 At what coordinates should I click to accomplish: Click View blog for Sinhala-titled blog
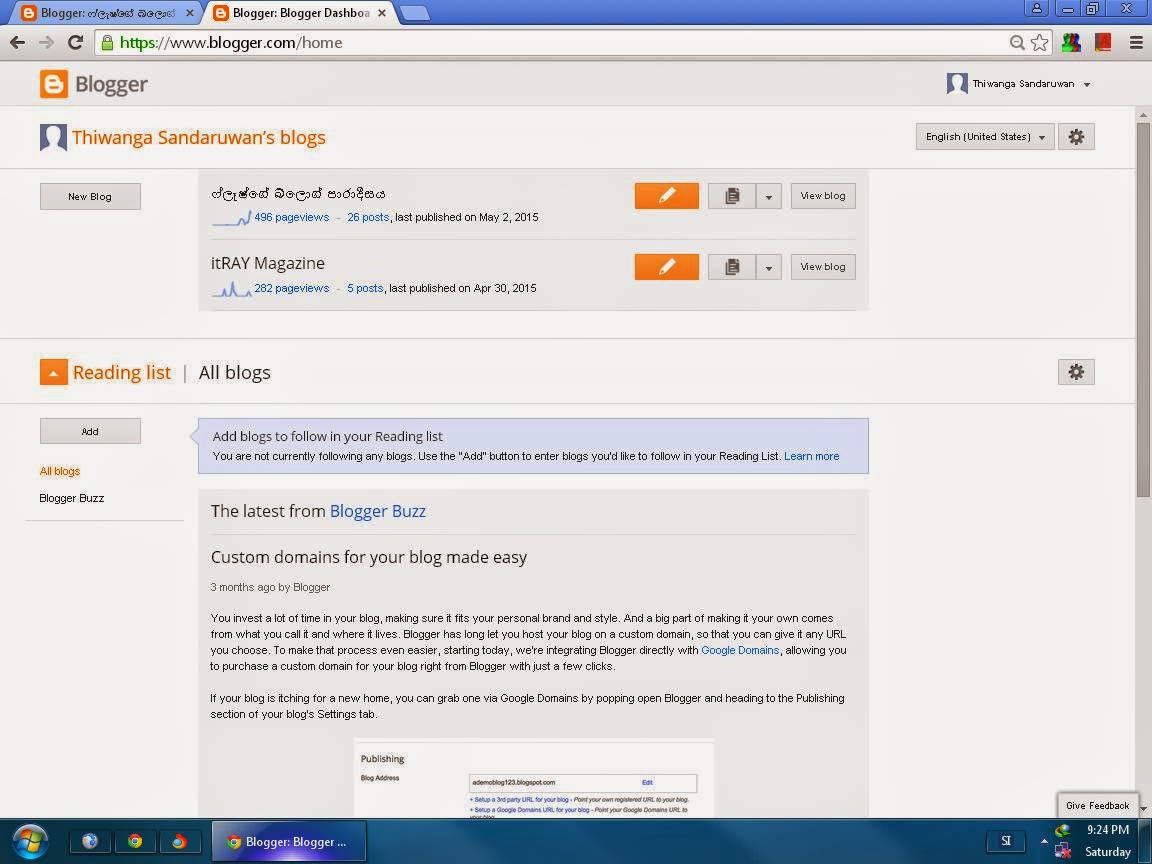coord(823,196)
